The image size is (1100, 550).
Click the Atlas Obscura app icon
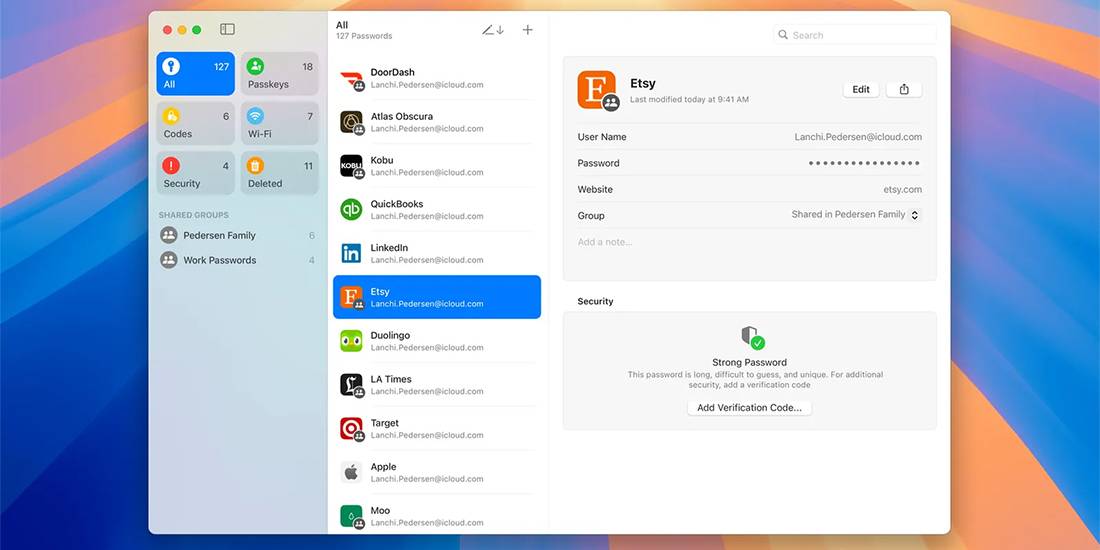coord(351,122)
